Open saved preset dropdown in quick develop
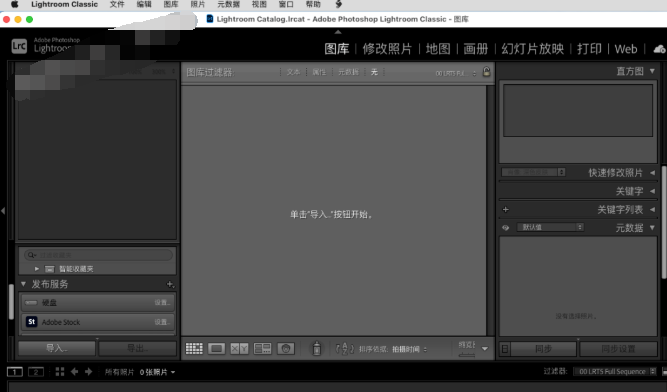This screenshot has width=667, height=392. [x=533, y=172]
